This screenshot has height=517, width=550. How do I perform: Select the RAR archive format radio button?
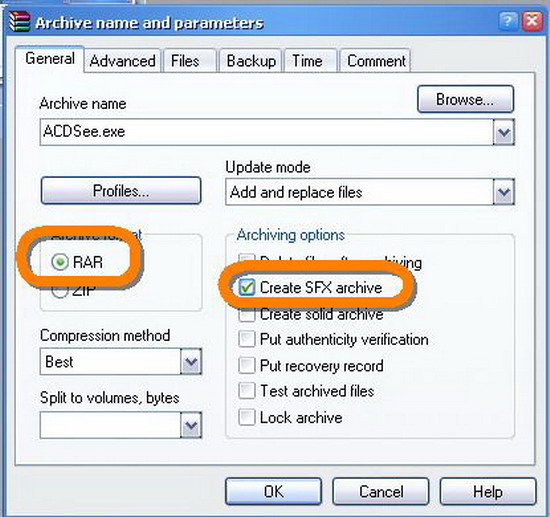click(60, 262)
